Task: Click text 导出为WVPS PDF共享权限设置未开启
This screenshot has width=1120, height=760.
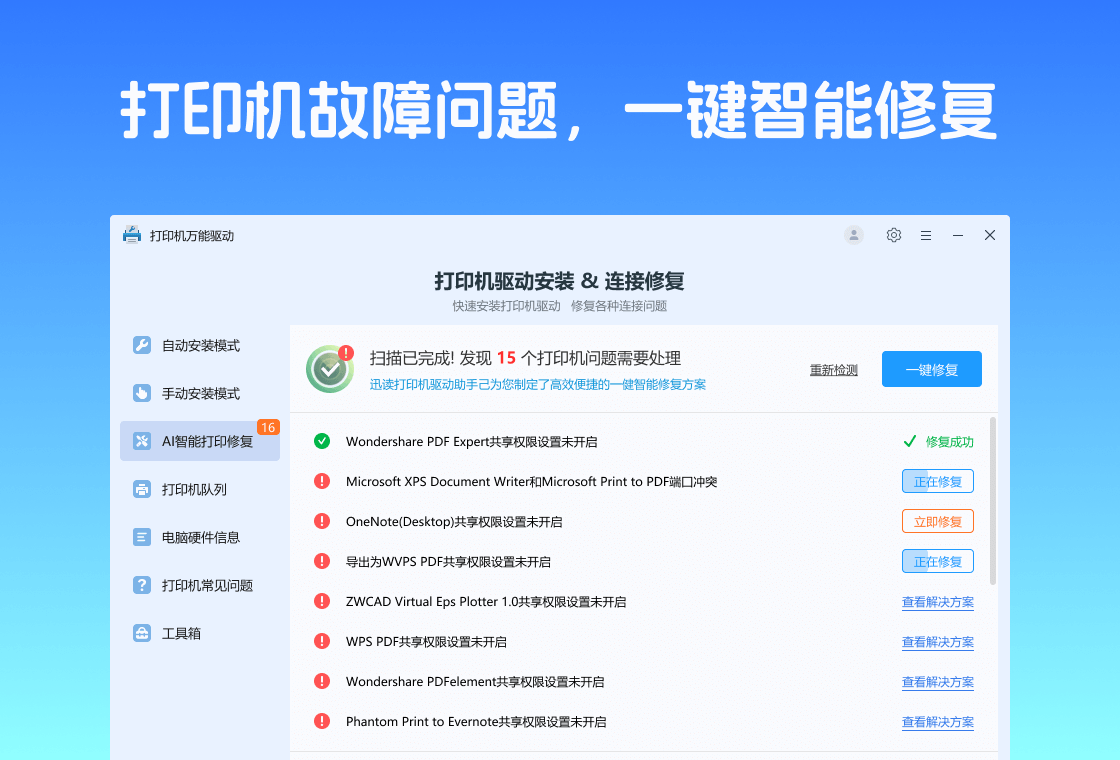Action: click(449, 561)
